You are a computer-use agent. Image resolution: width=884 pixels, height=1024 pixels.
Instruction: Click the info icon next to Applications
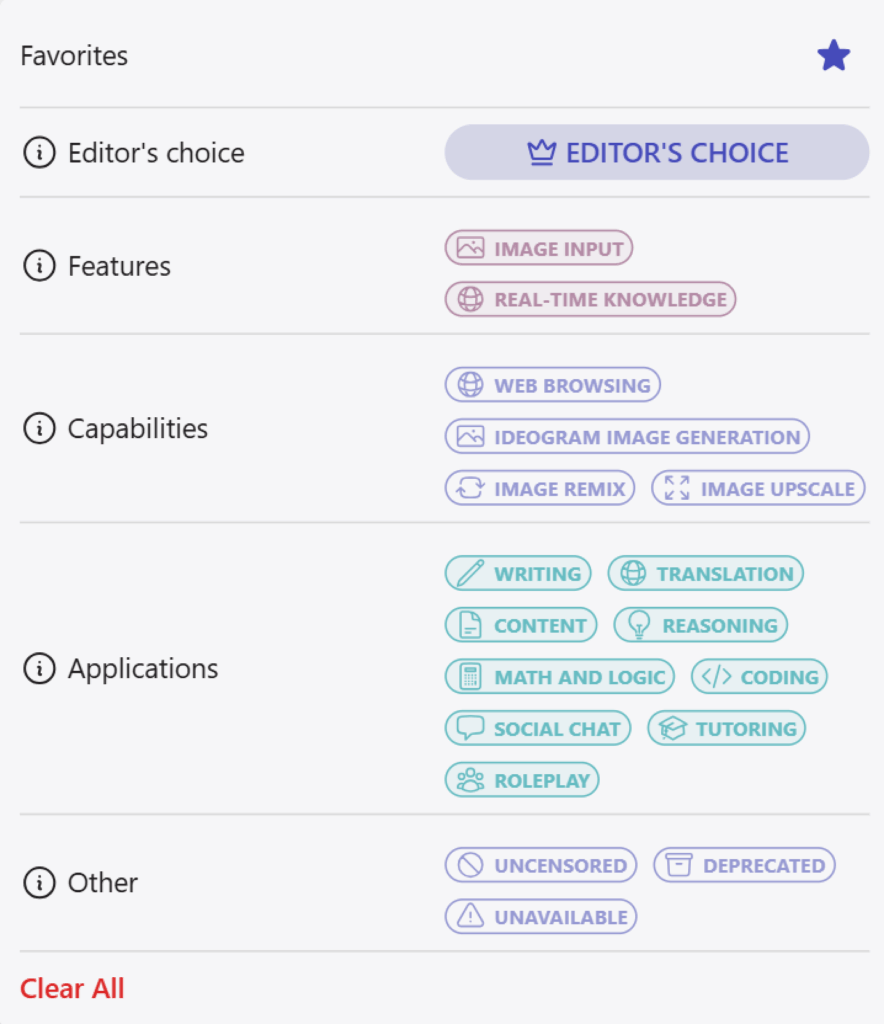(40, 668)
